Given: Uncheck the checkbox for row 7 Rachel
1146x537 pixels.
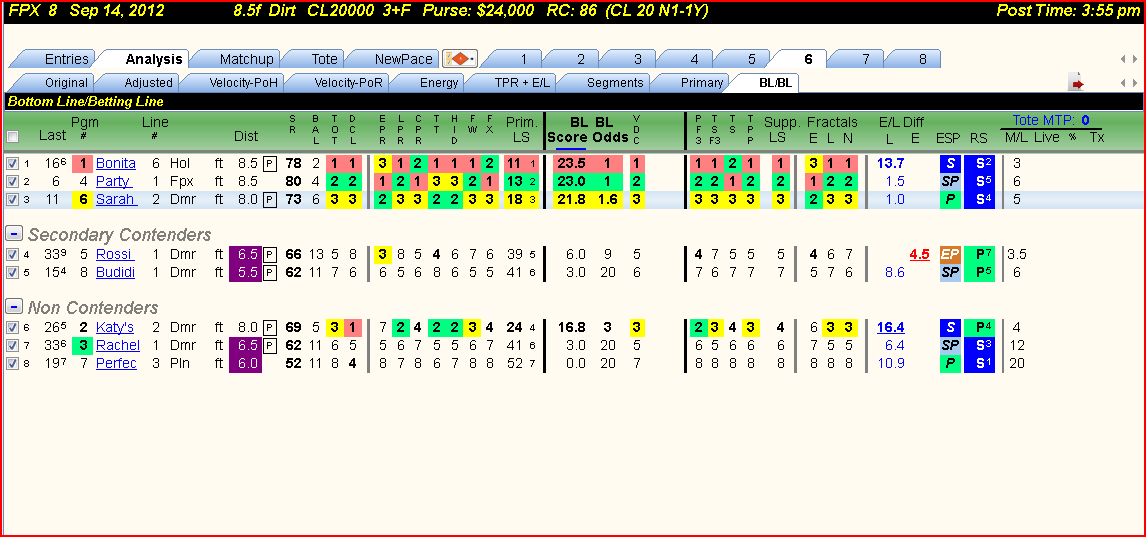Looking at the screenshot, I should click(x=12, y=346).
